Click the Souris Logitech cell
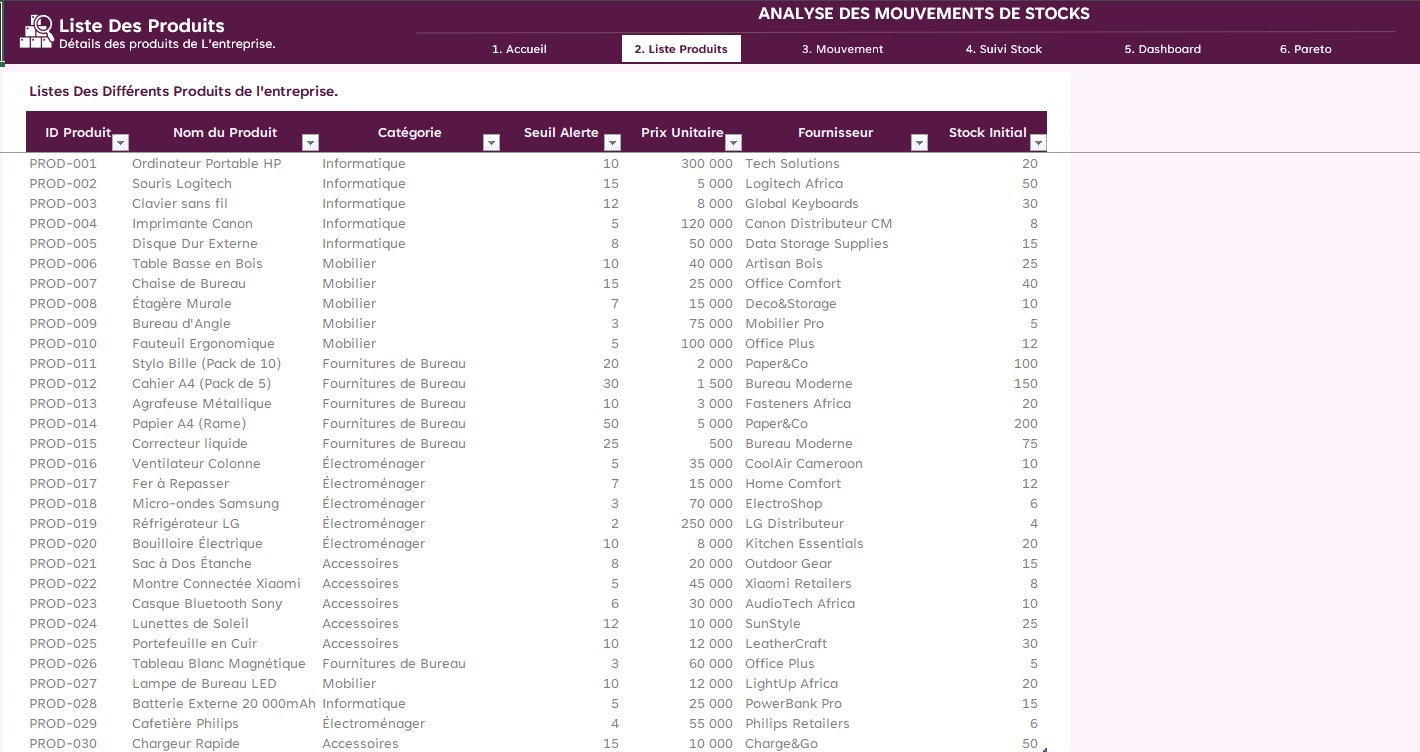The width and height of the screenshot is (1420, 752). tap(223, 183)
